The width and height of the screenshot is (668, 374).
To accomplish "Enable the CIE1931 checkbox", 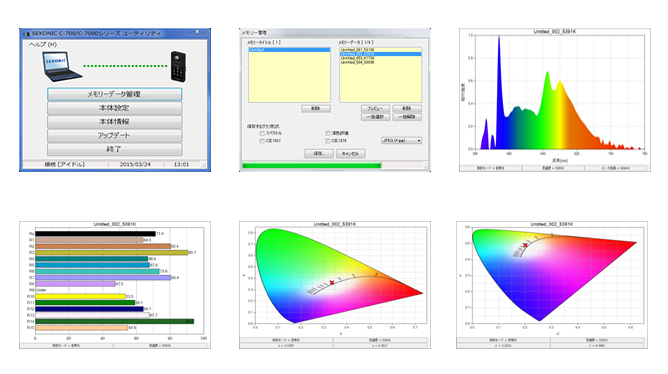I will (262, 141).
